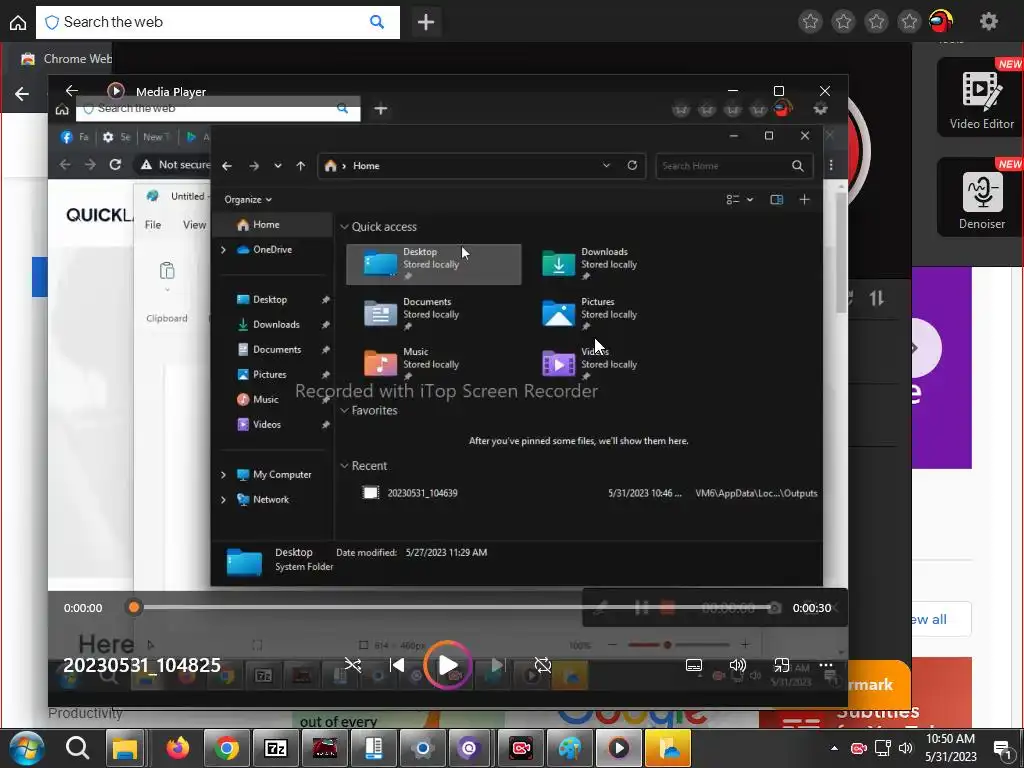
Task: Collapse the Recent section
Action: pyautogui.click(x=344, y=466)
